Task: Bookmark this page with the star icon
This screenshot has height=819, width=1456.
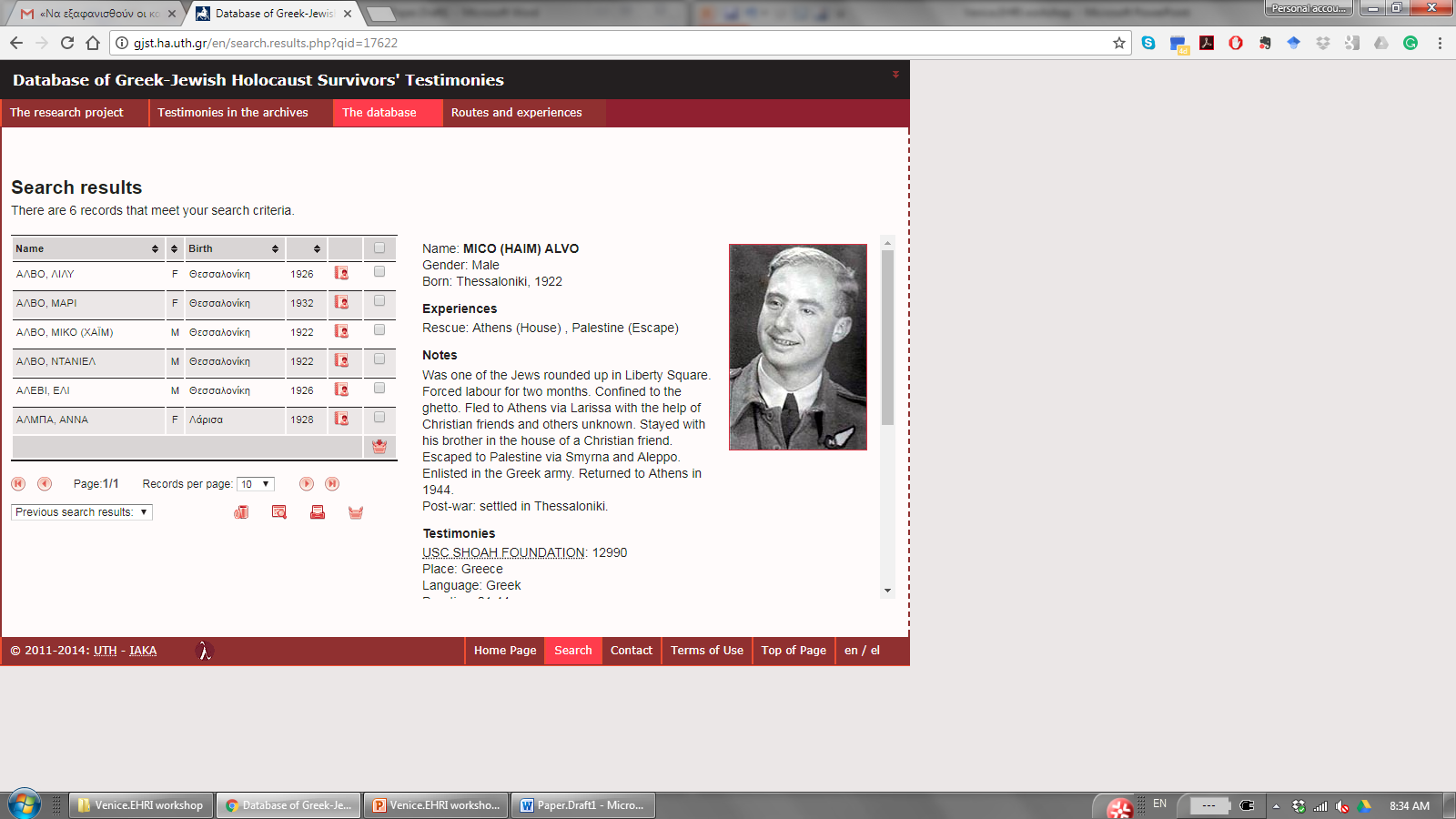Action: (1119, 43)
